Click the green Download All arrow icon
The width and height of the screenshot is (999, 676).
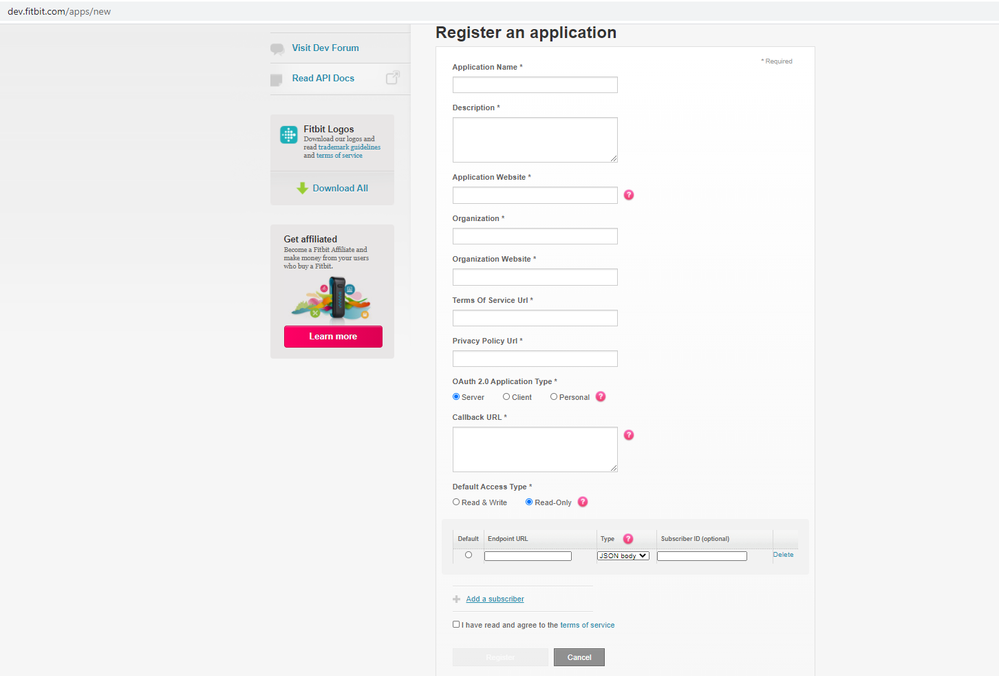[302, 188]
